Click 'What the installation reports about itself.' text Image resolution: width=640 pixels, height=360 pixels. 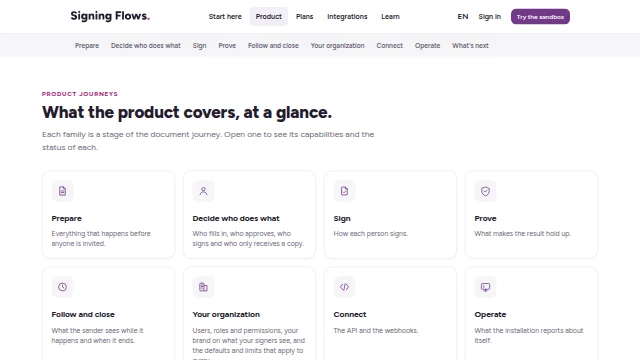529,336
